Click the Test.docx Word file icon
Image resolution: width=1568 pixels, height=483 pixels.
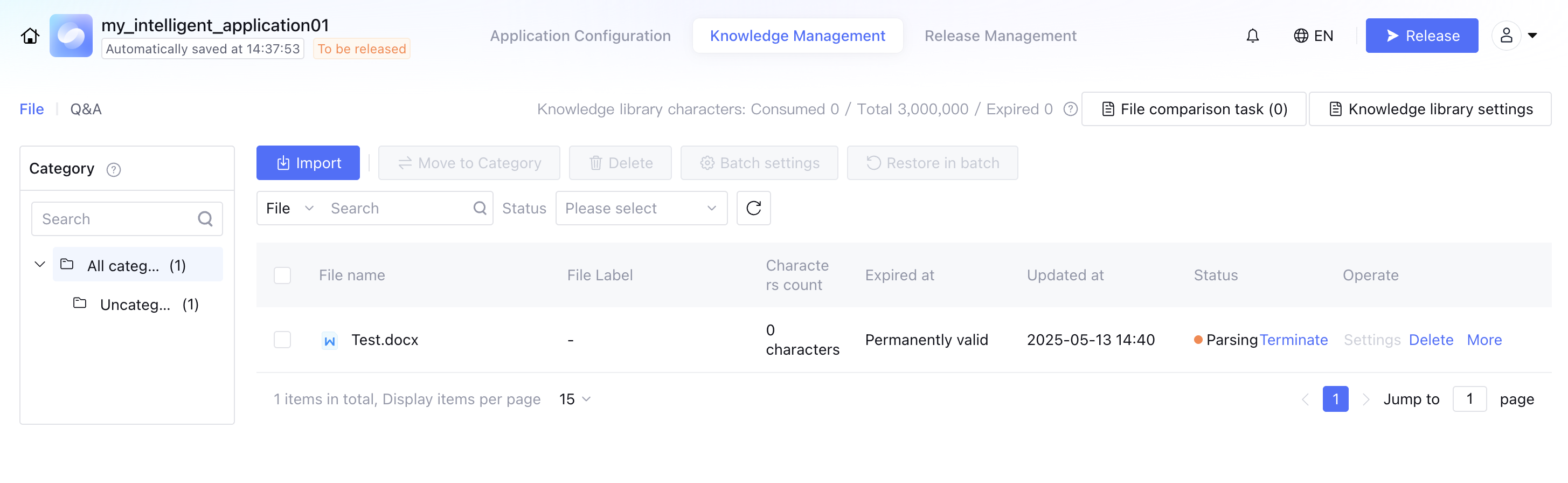[x=329, y=341]
